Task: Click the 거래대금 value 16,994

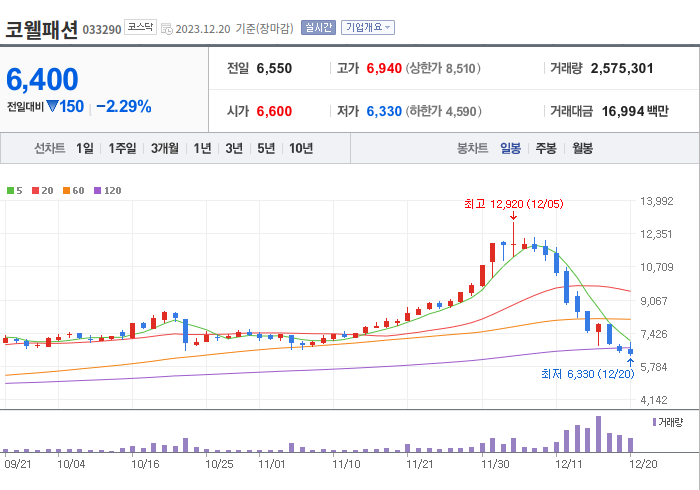Action: (x=623, y=111)
